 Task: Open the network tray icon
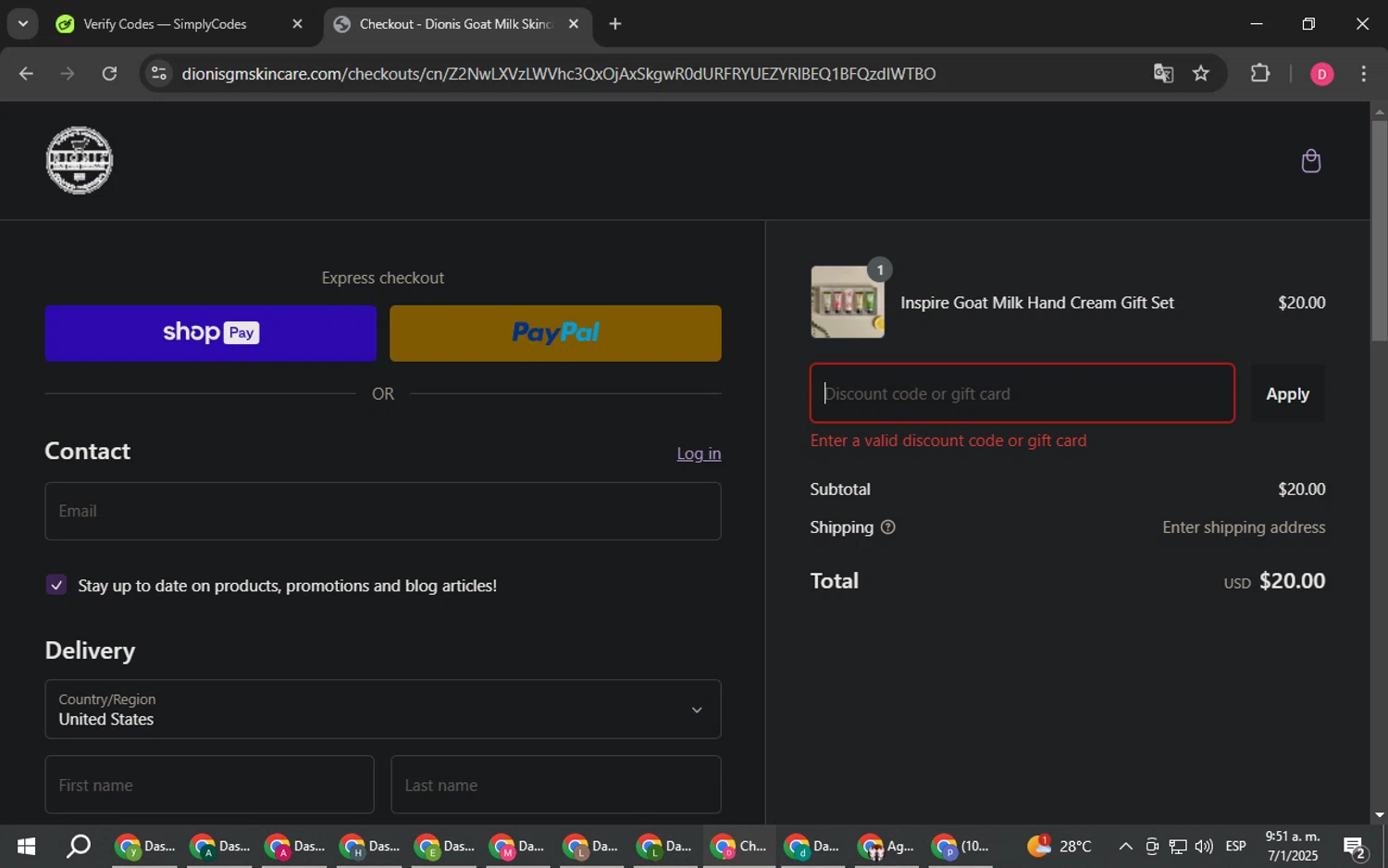tap(1178, 846)
